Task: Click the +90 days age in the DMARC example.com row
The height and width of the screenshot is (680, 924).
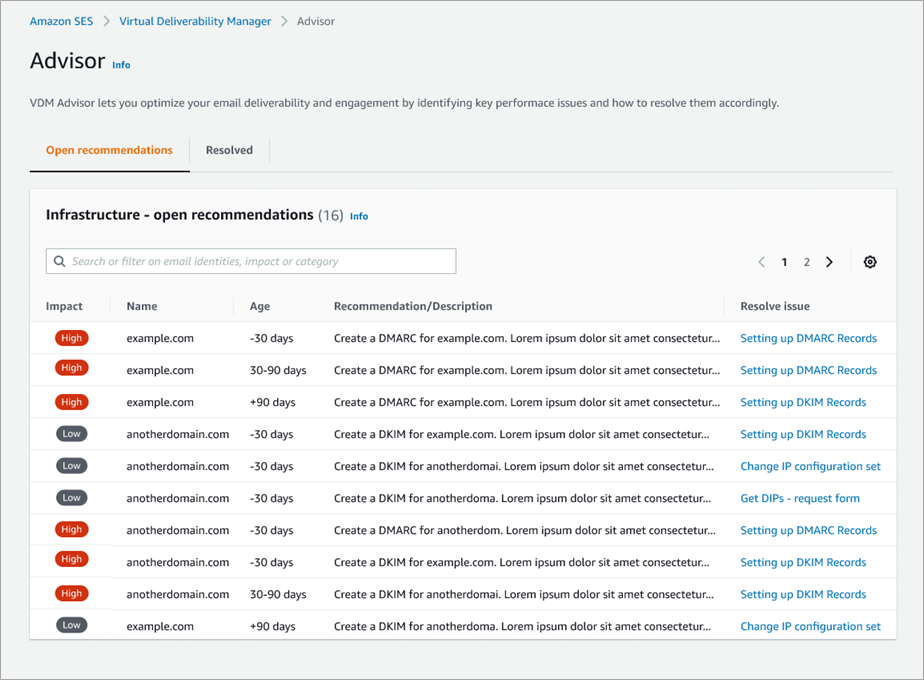Action: (272, 402)
